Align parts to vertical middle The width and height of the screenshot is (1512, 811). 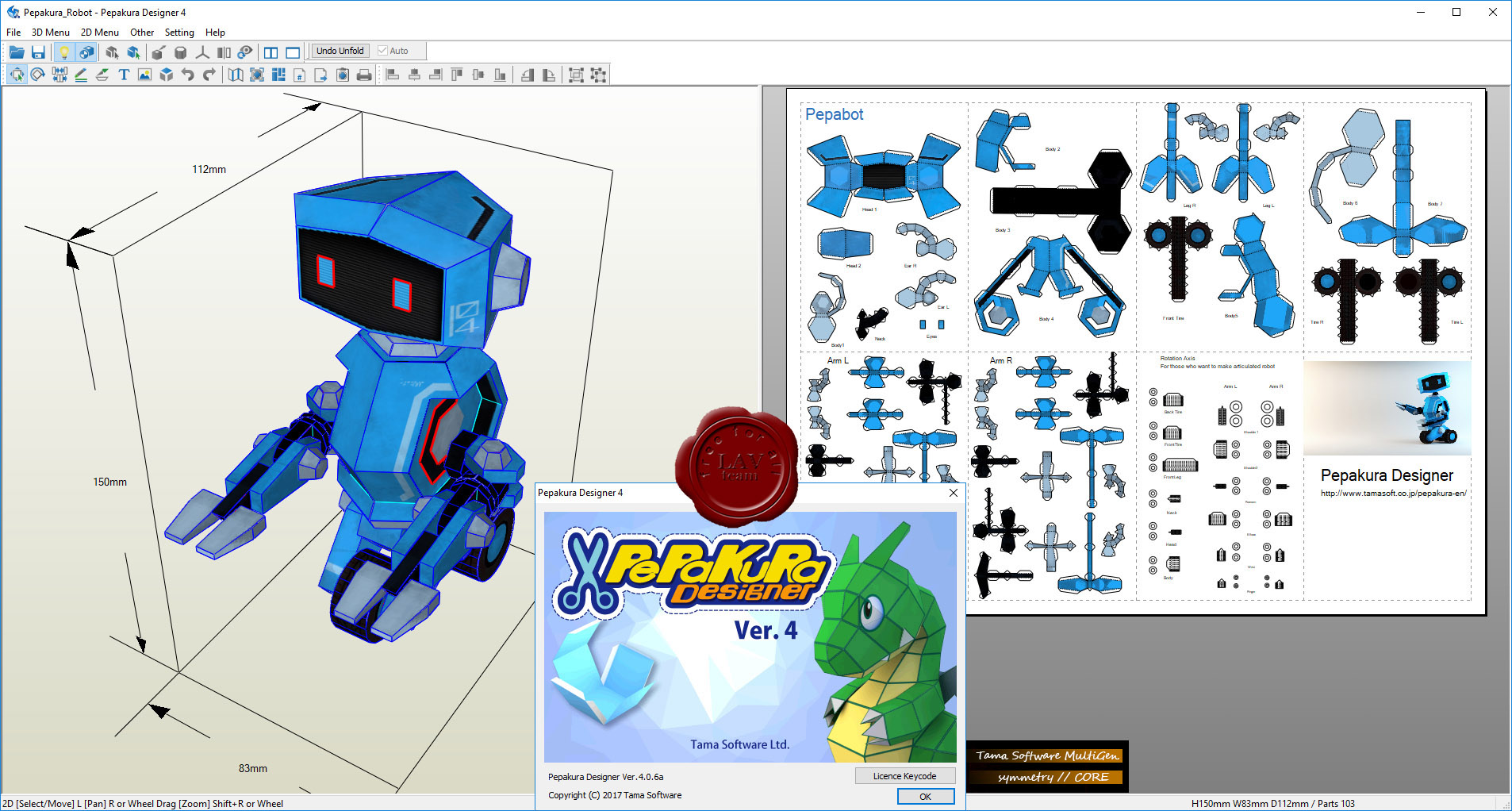(x=478, y=75)
